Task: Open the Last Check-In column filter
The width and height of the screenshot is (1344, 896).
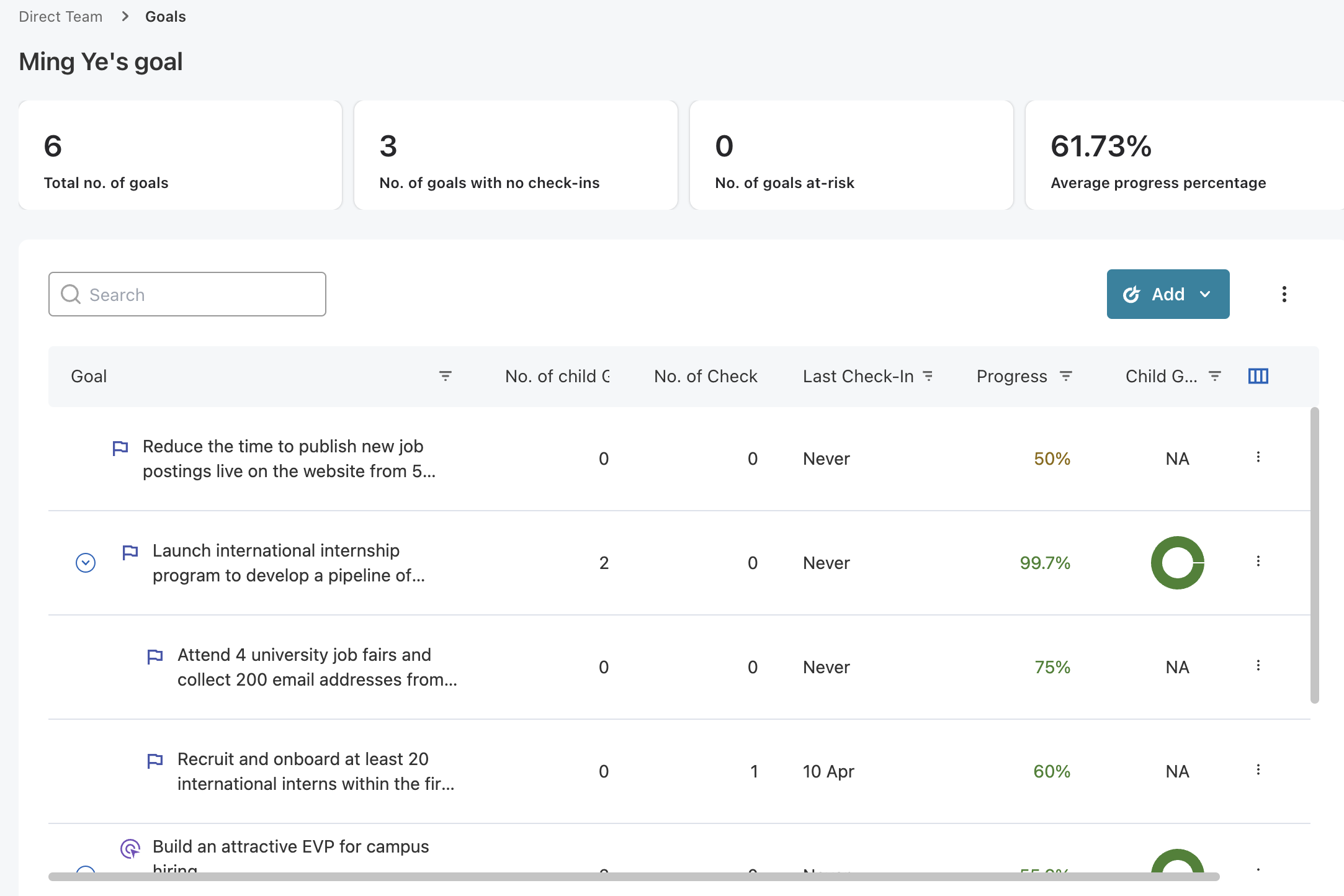Action: [x=928, y=376]
